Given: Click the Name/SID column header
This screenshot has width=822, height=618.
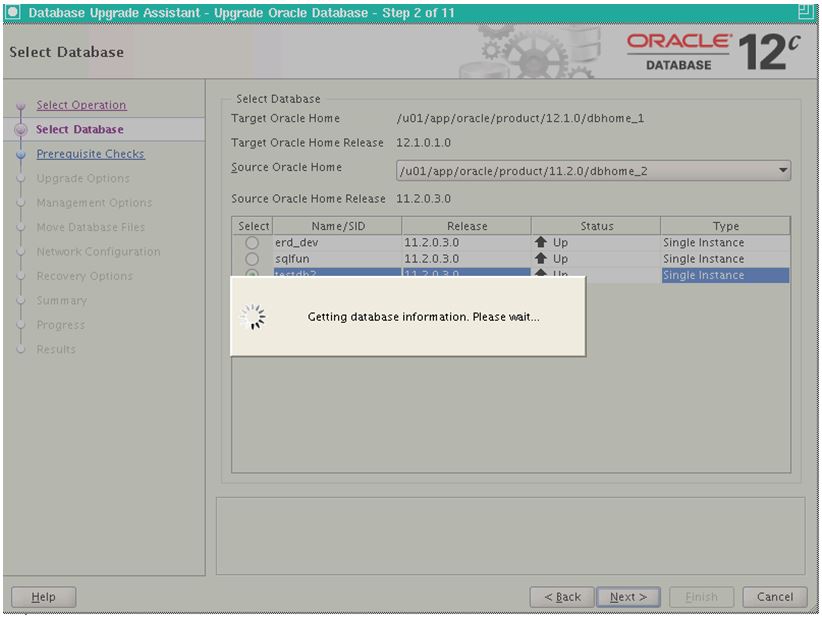Looking at the screenshot, I should click(338, 226).
